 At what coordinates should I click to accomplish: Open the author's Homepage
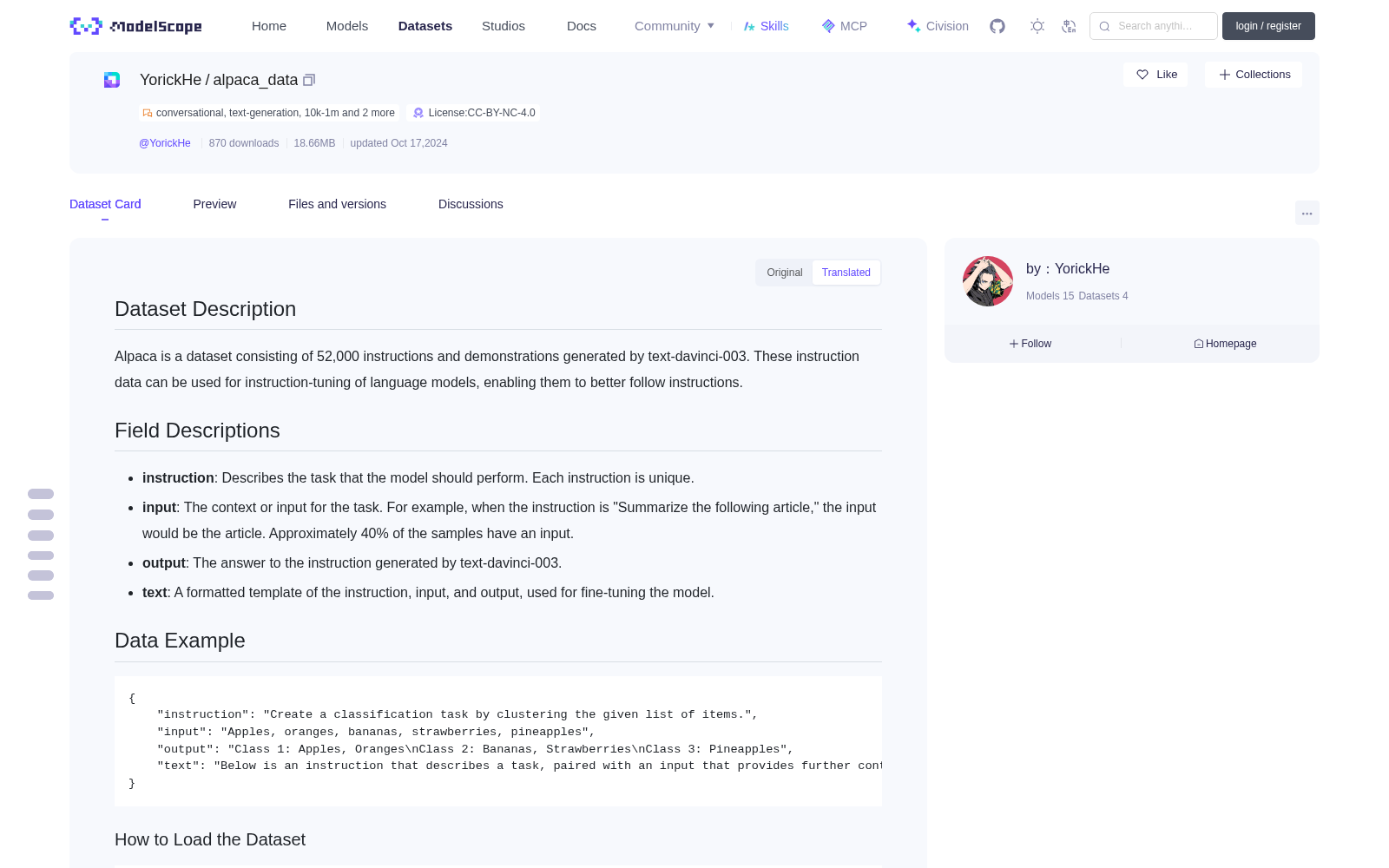pos(1225,344)
